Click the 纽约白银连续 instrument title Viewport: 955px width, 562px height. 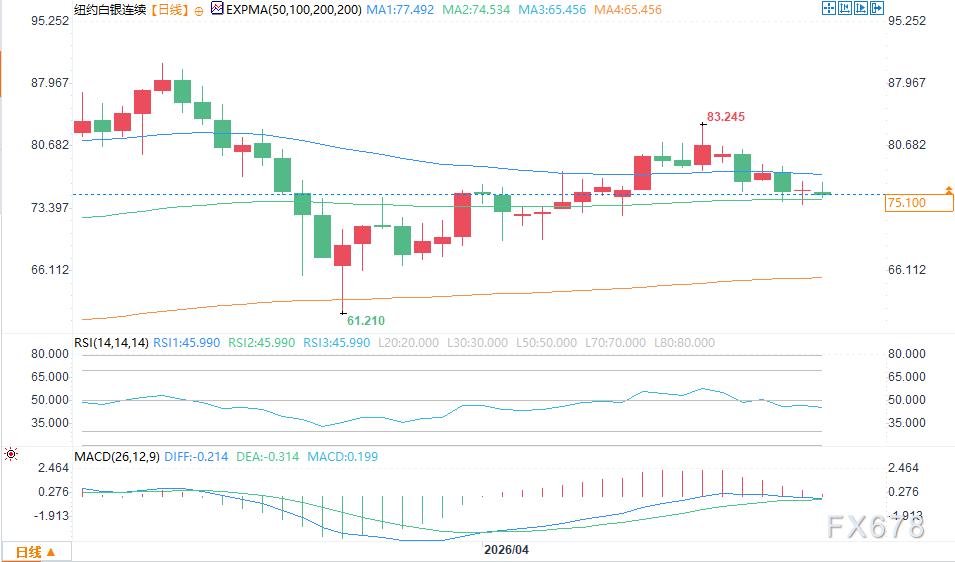click(x=110, y=10)
